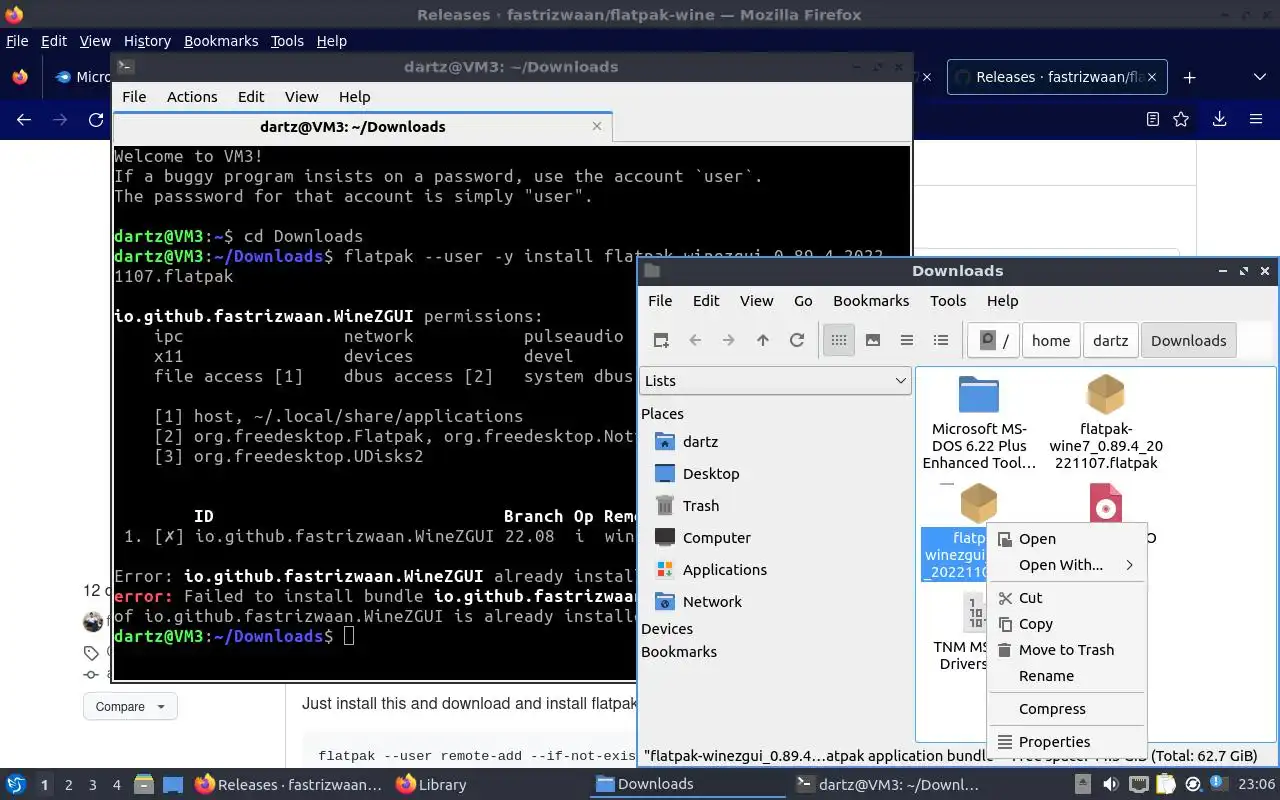Open the taskbar clock showing 23:06
Viewport: 1280px width, 800px height.
(1255, 785)
